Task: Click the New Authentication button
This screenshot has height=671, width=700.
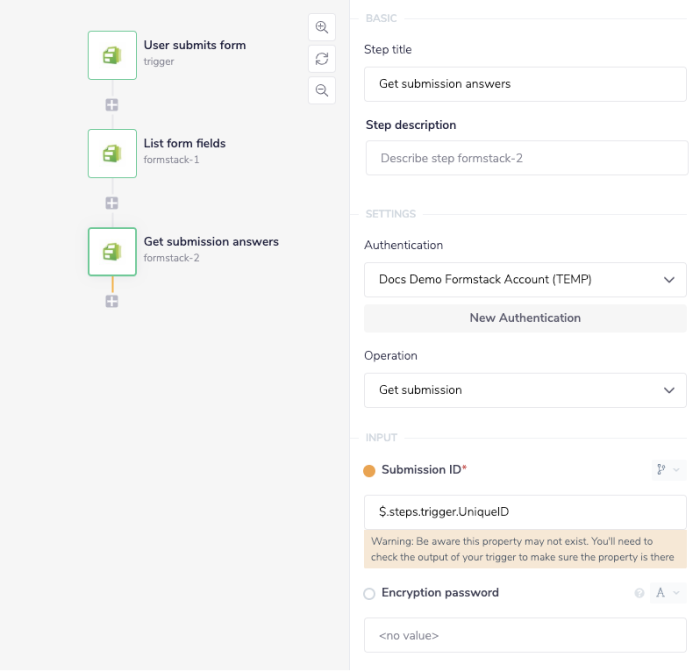Action: pos(525,318)
